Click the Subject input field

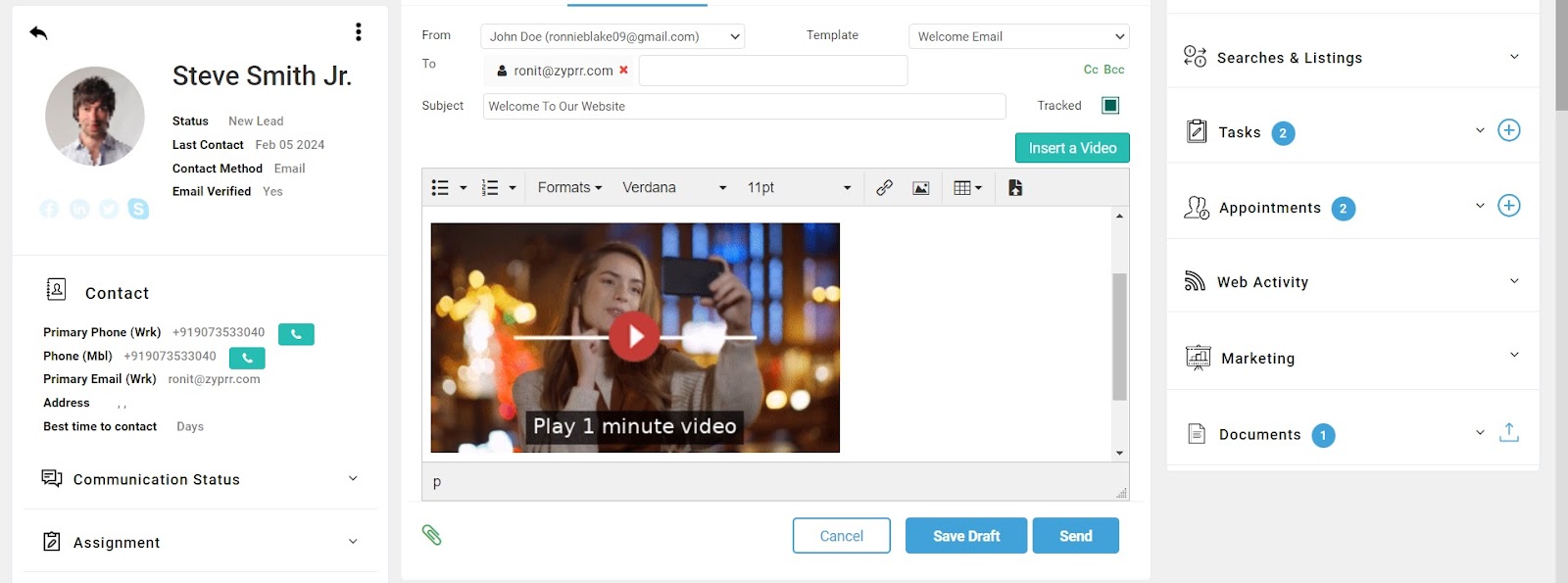(744, 106)
